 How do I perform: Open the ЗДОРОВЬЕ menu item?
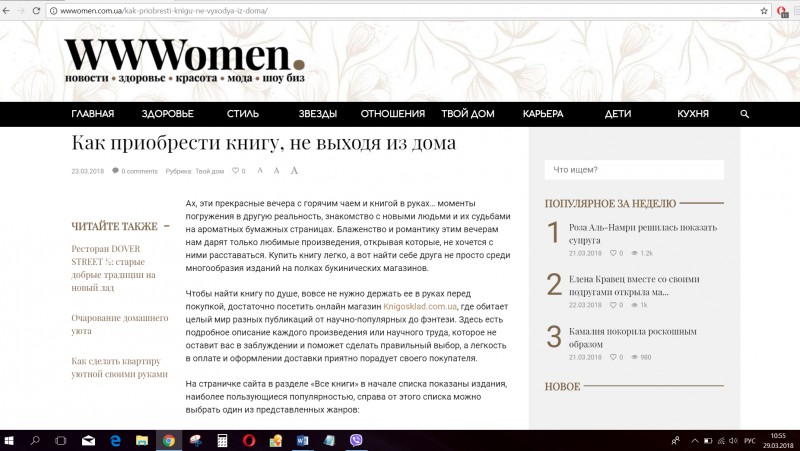168,114
